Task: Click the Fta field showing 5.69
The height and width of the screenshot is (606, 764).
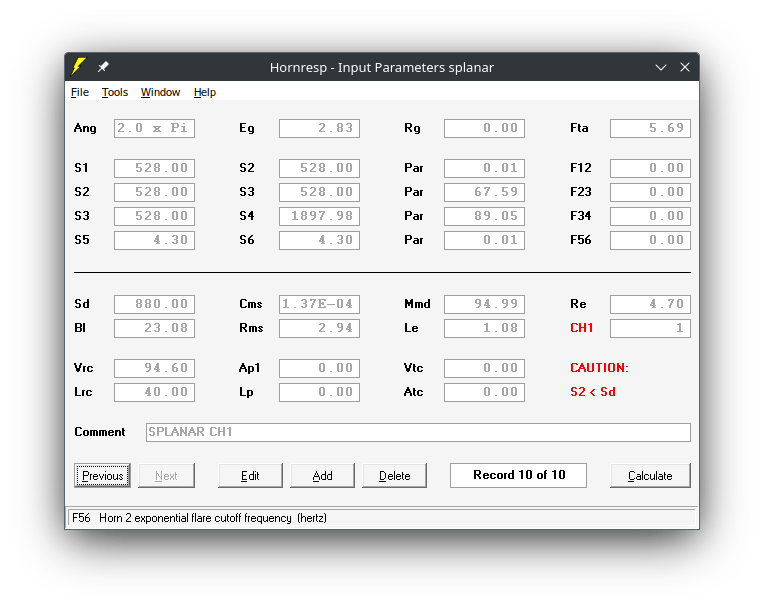Action: 650,128
